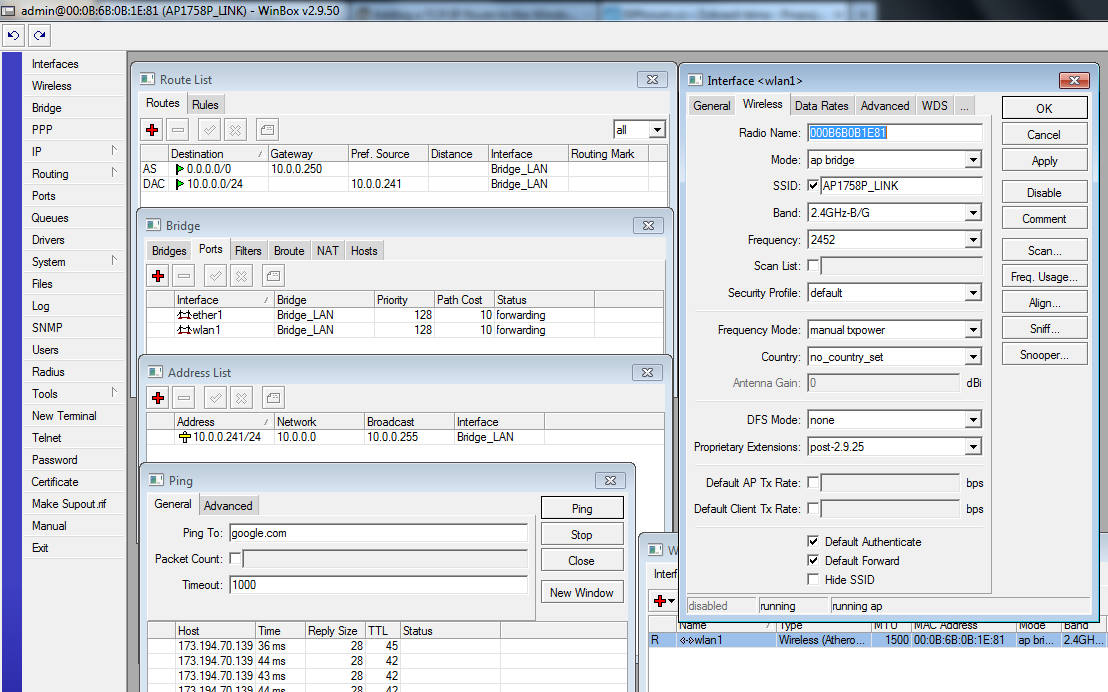The image size is (1108, 692).
Task: Enable Default Client Tx Rate checkbox
Action: 813,508
